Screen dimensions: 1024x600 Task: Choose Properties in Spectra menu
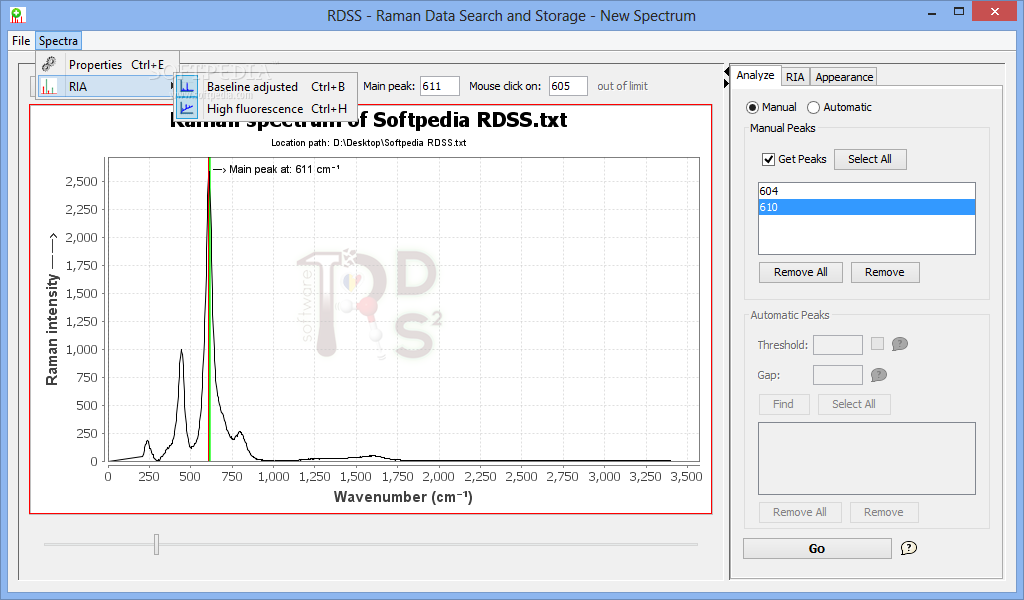coord(108,65)
